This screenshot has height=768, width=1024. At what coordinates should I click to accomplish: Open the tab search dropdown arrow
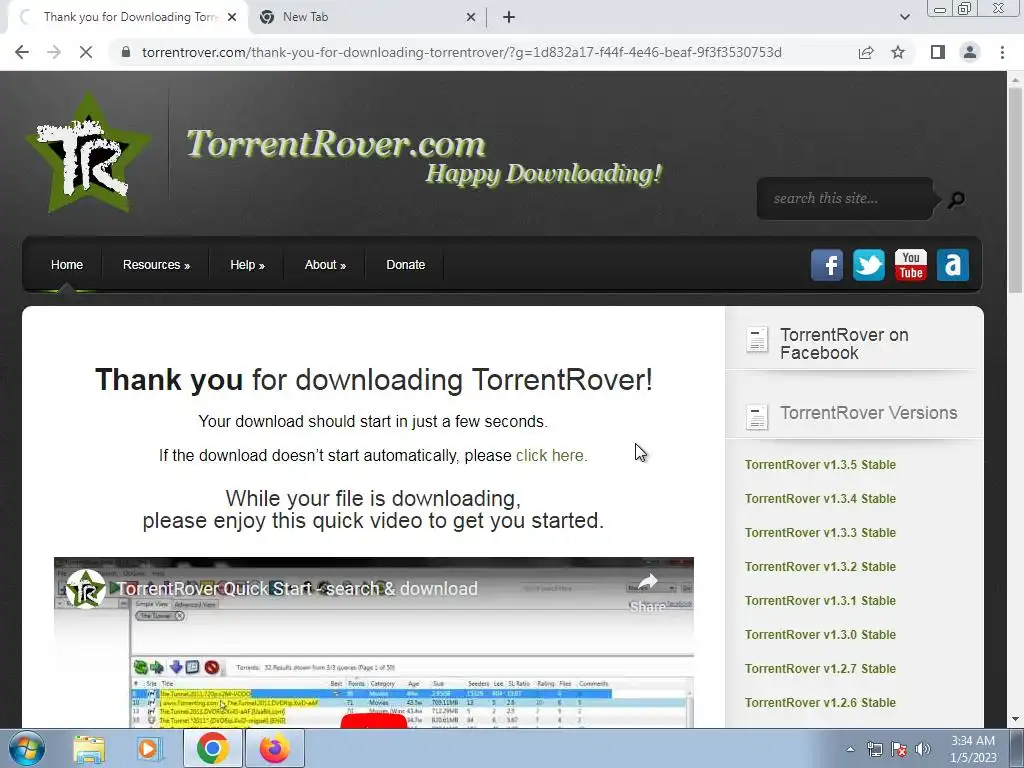(904, 17)
